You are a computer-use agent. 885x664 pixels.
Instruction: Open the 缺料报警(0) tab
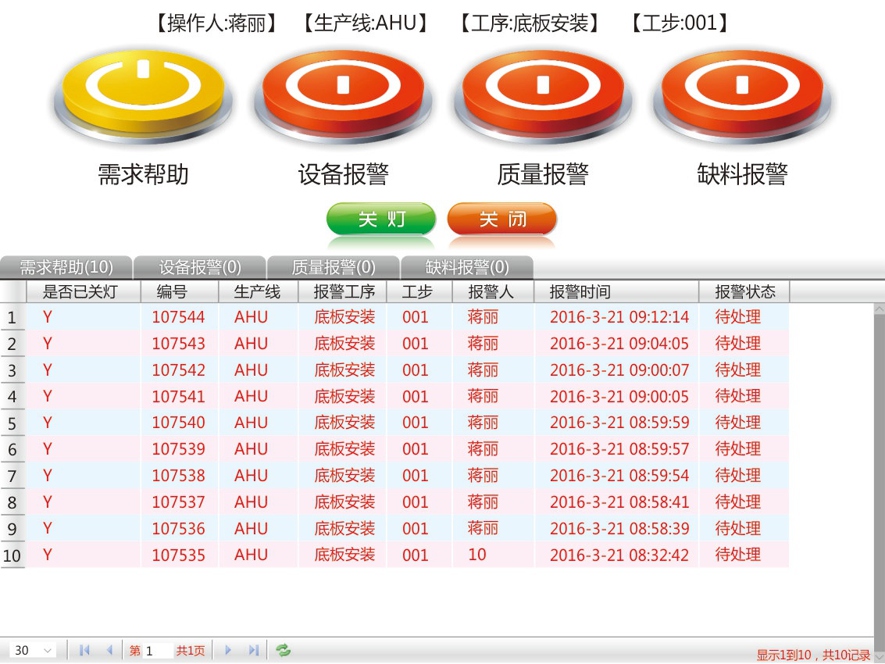pyautogui.click(x=467, y=267)
